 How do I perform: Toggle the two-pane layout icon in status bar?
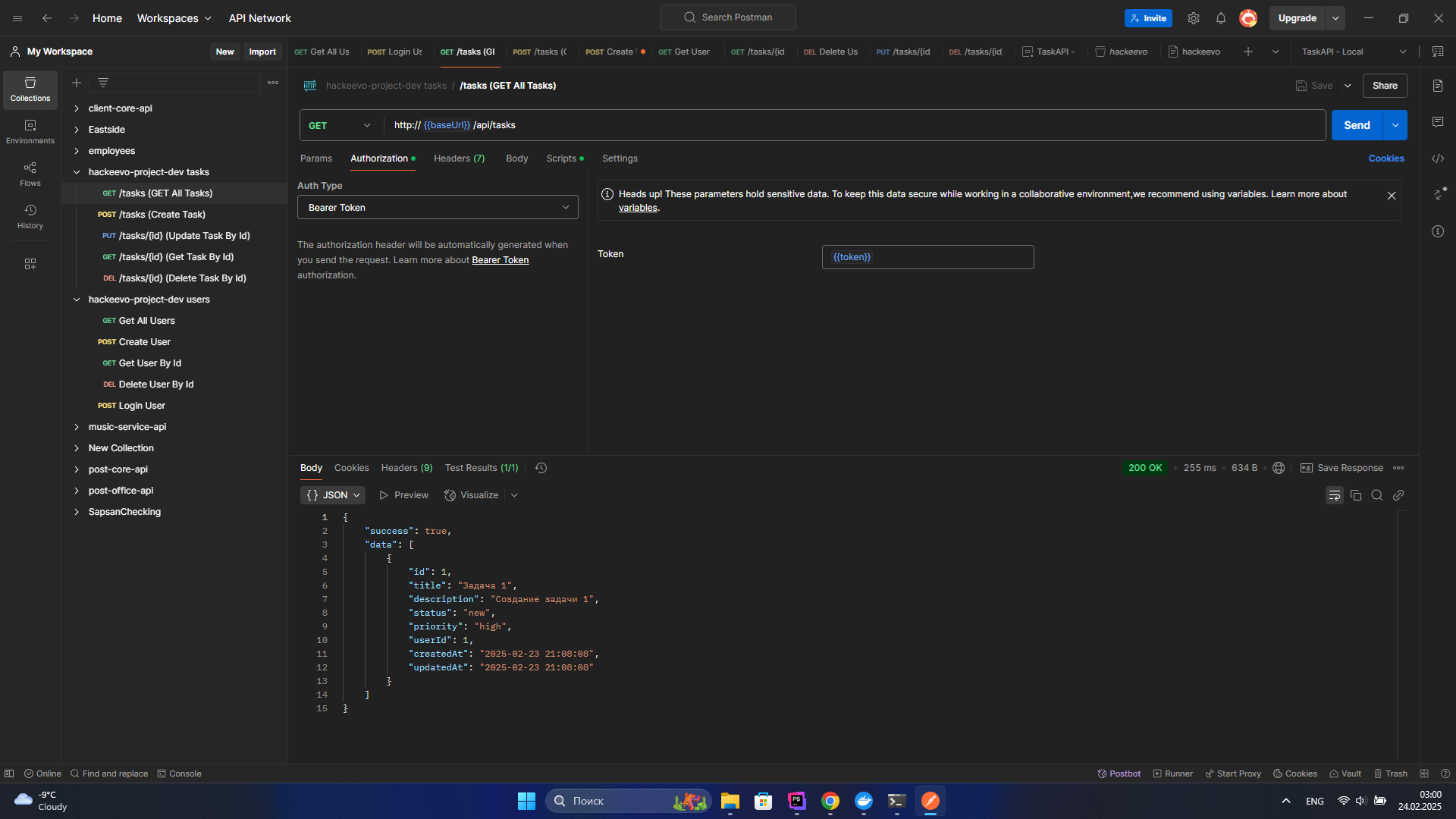tap(1423, 773)
